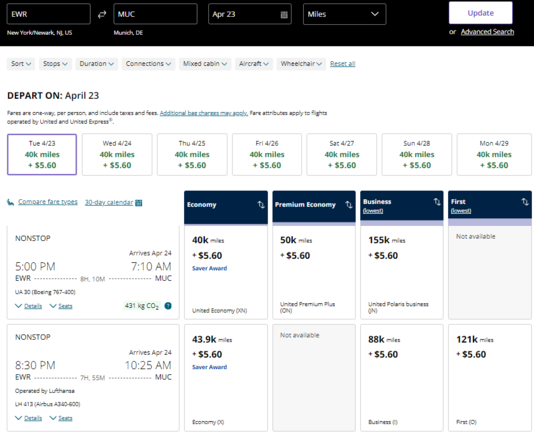Open the 30-day calendar icon
534x435 pixels.
pos(139,203)
